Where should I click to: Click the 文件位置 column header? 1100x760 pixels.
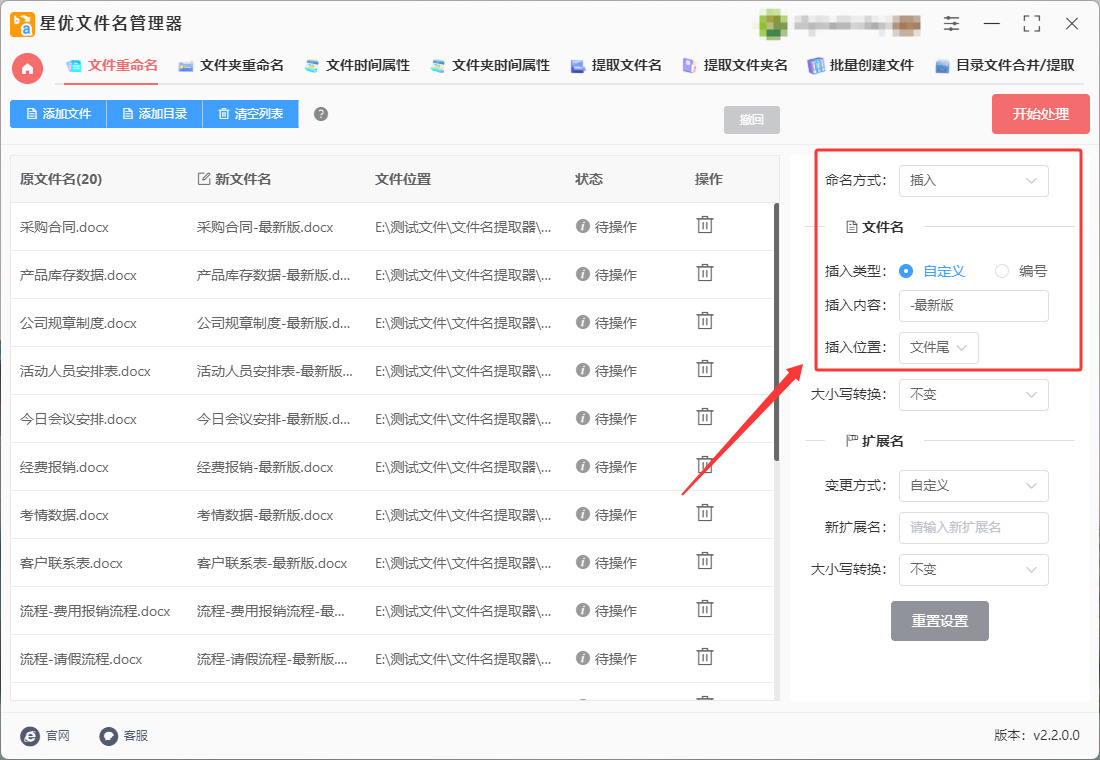point(403,179)
